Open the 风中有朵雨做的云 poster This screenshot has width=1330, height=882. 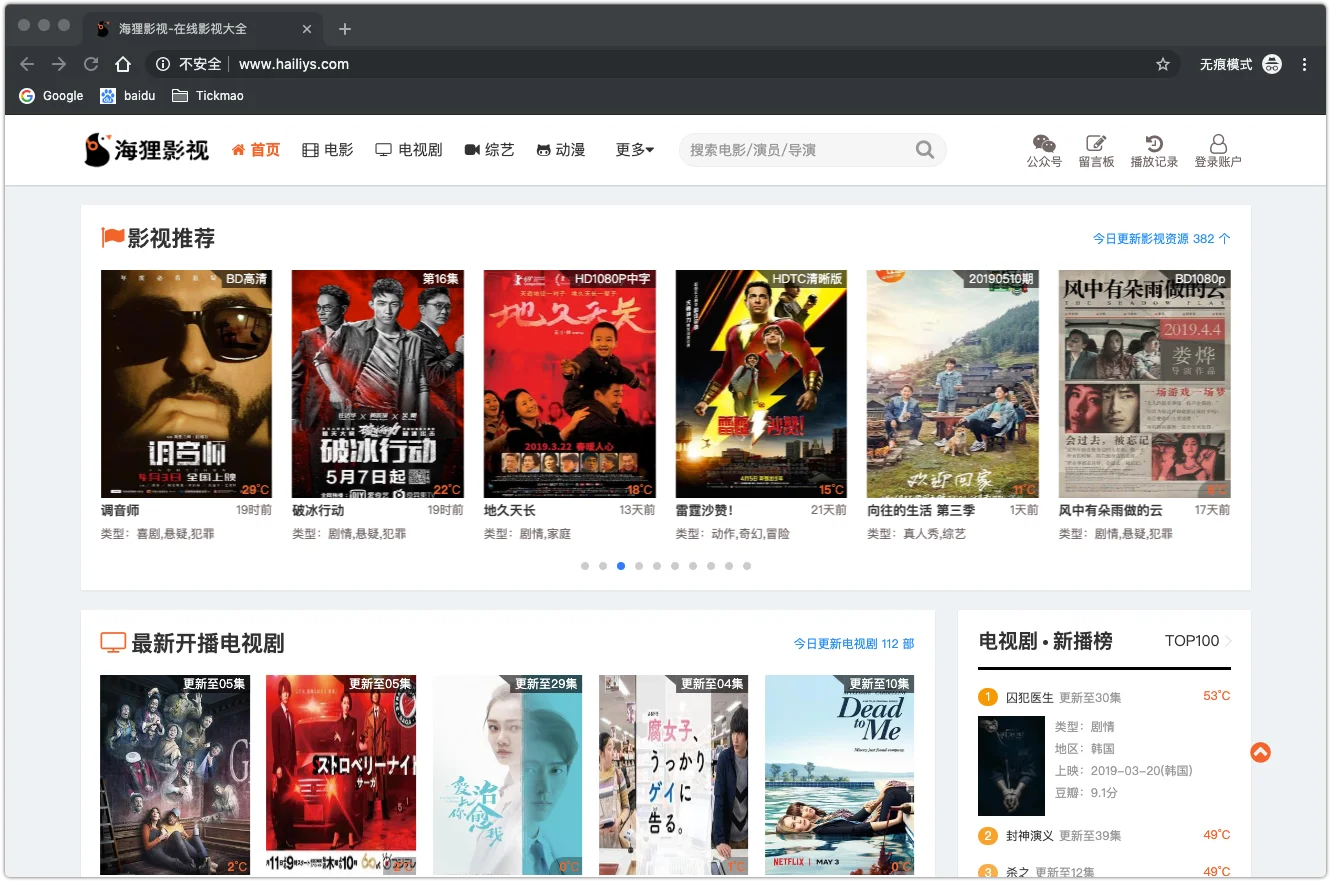(1145, 384)
